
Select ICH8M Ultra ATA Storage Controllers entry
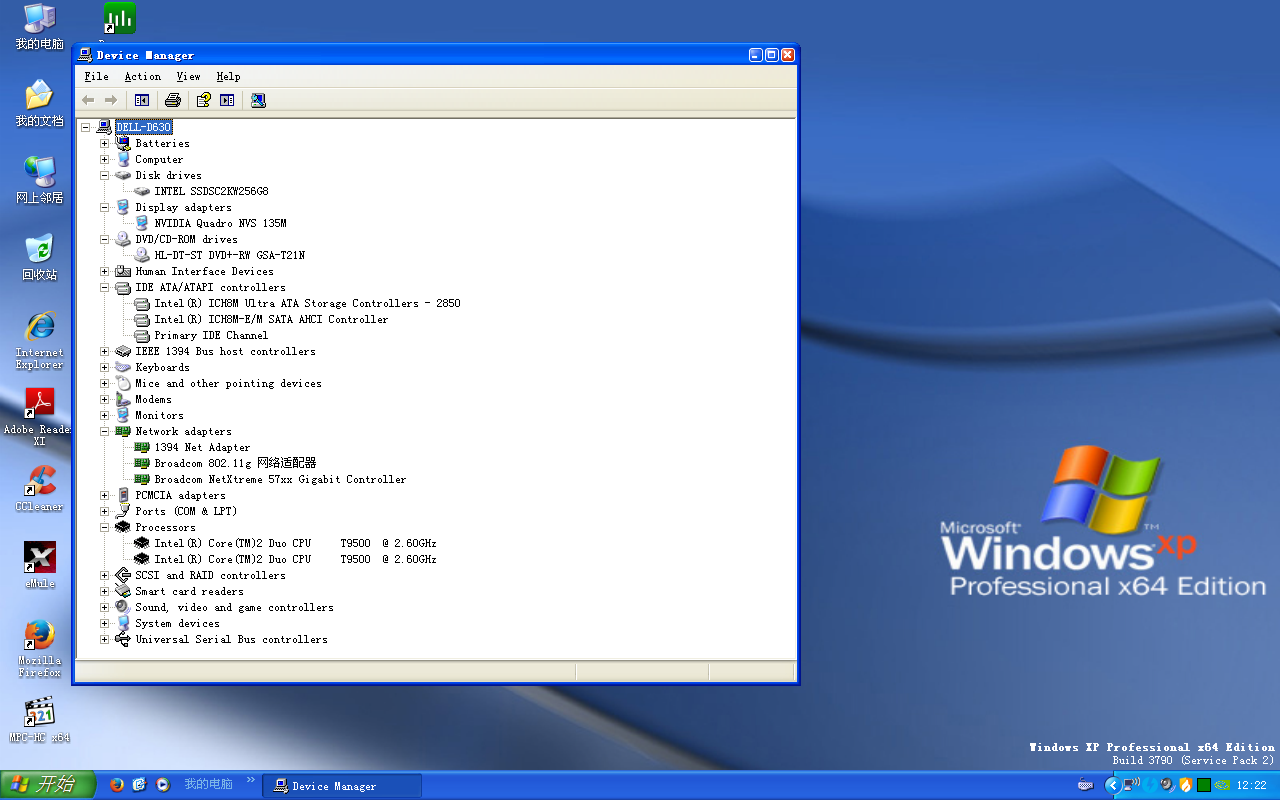point(307,303)
